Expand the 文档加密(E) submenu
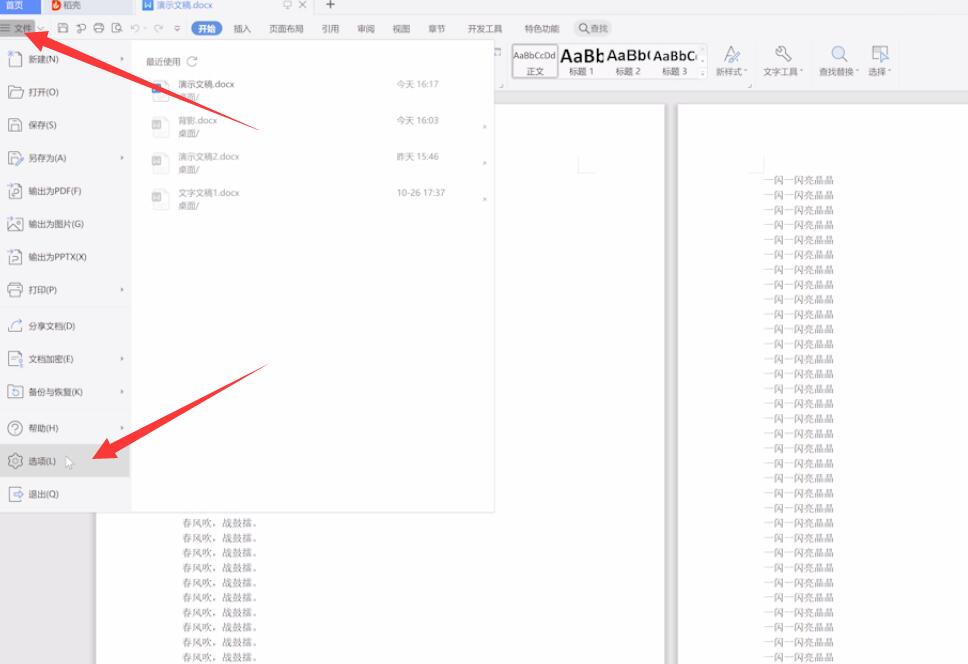This screenshot has width=968, height=664. pos(65,359)
